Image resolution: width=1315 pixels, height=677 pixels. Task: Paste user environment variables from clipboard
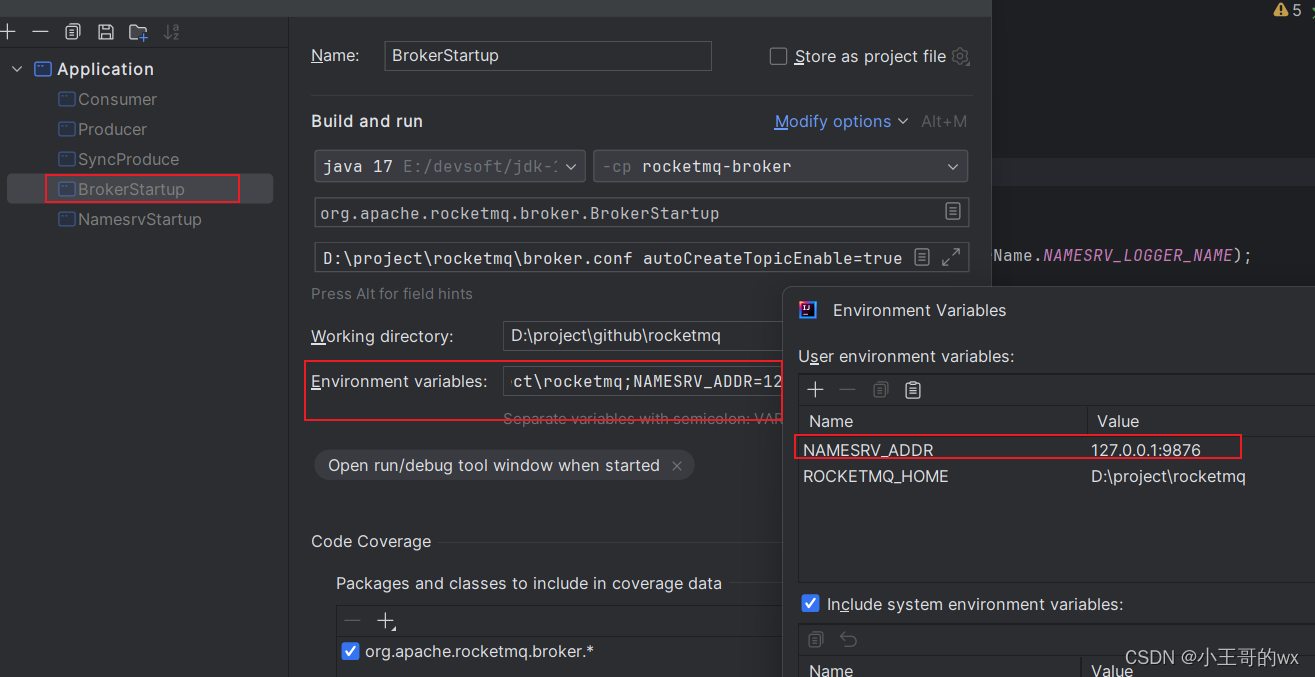coord(912,390)
